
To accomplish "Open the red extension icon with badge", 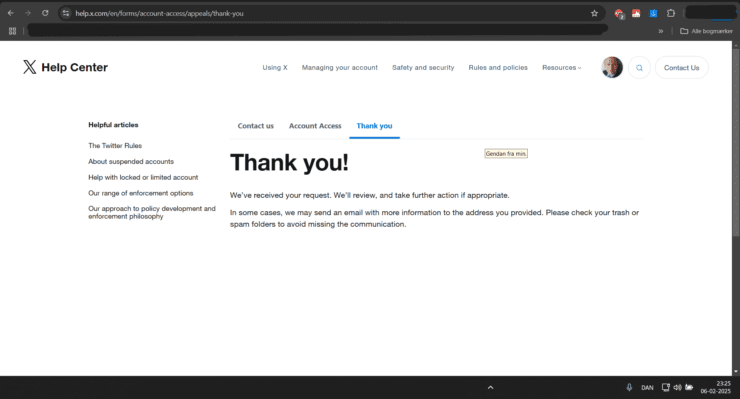I will click(619, 14).
